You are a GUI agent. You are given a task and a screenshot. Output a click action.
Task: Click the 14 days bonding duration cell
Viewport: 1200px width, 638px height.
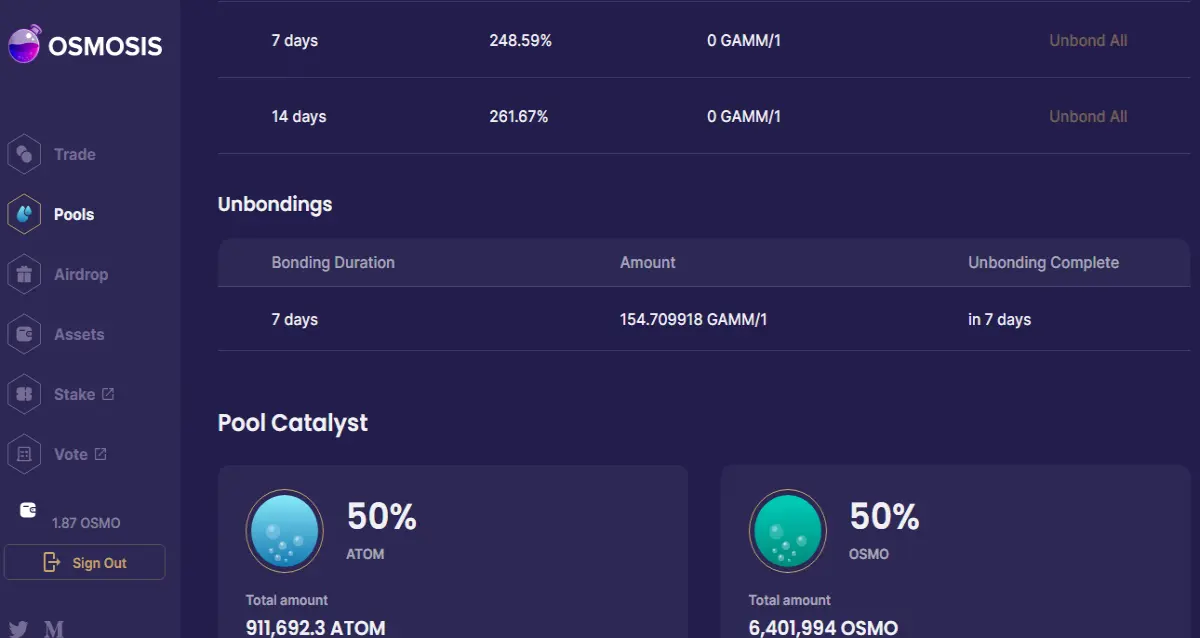(x=299, y=117)
